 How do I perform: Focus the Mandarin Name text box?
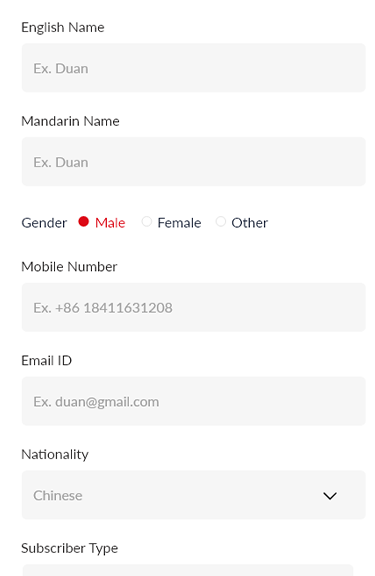[x=194, y=162]
